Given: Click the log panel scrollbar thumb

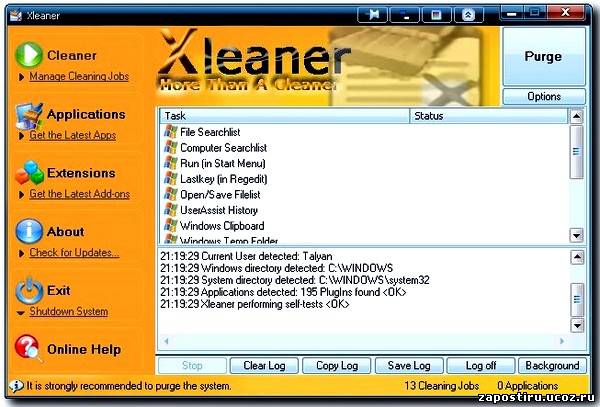Looking at the screenshot, I should click(577, 300).
